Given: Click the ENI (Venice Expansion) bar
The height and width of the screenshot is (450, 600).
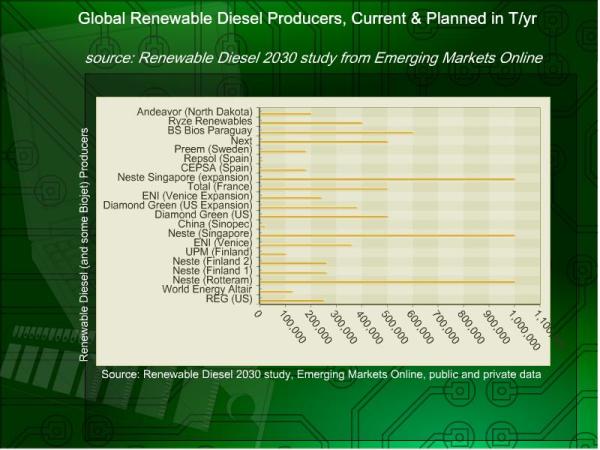Looking at the screenshot, I should [x=291, y=198].
